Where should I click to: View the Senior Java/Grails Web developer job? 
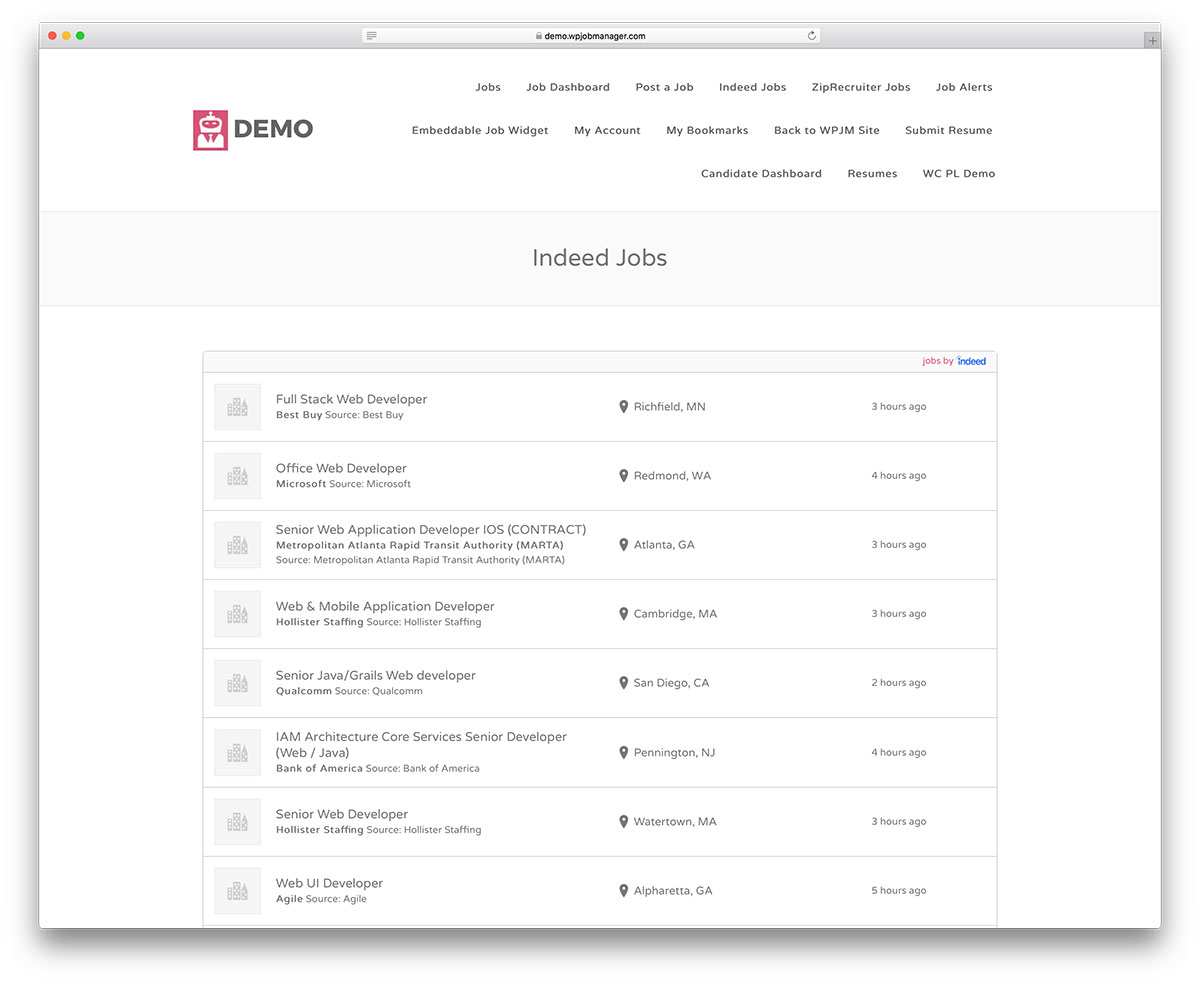tap(376, 675)
